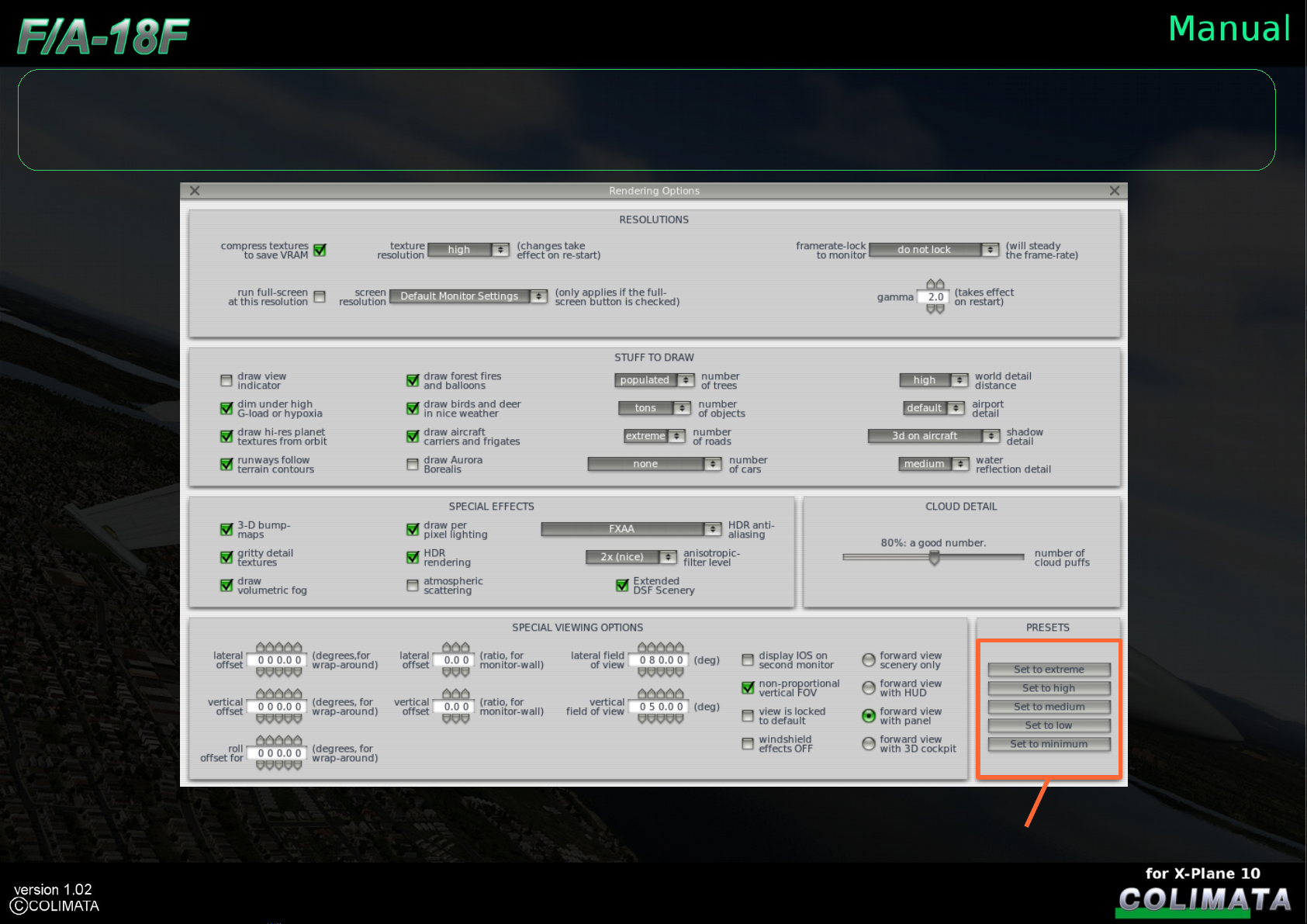Open number of cars dropdown
The width and height of the screenshot is (1307, 924).
click(x=655, y=464)
